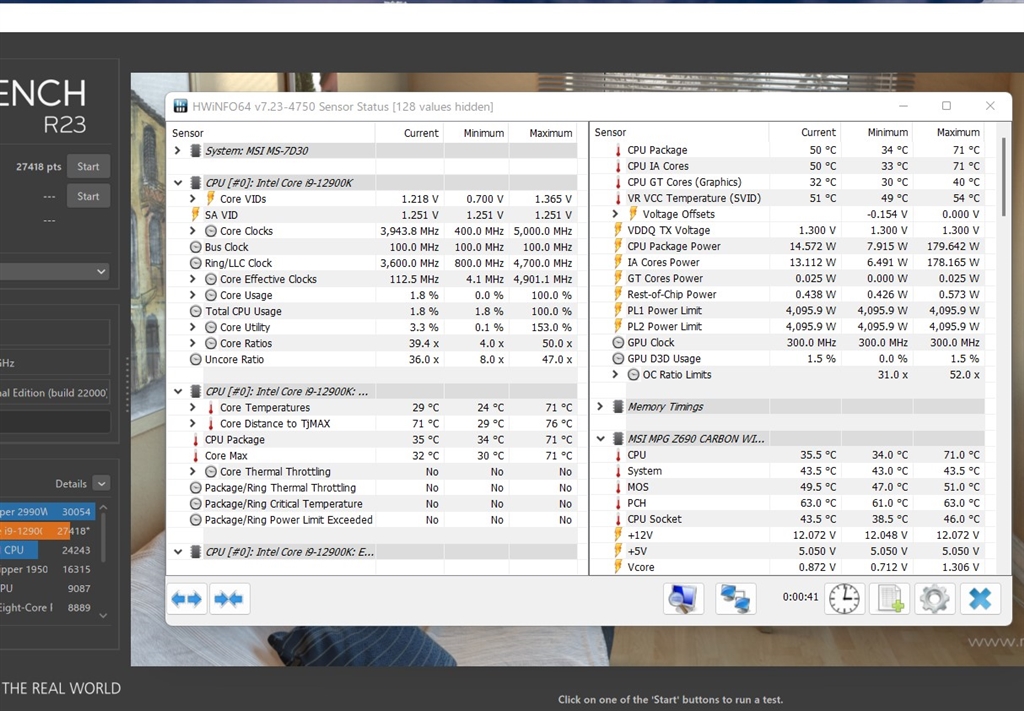Click the expand-columns arrows button in HWiNFO

pyautogui.click(x=187, y=599)
